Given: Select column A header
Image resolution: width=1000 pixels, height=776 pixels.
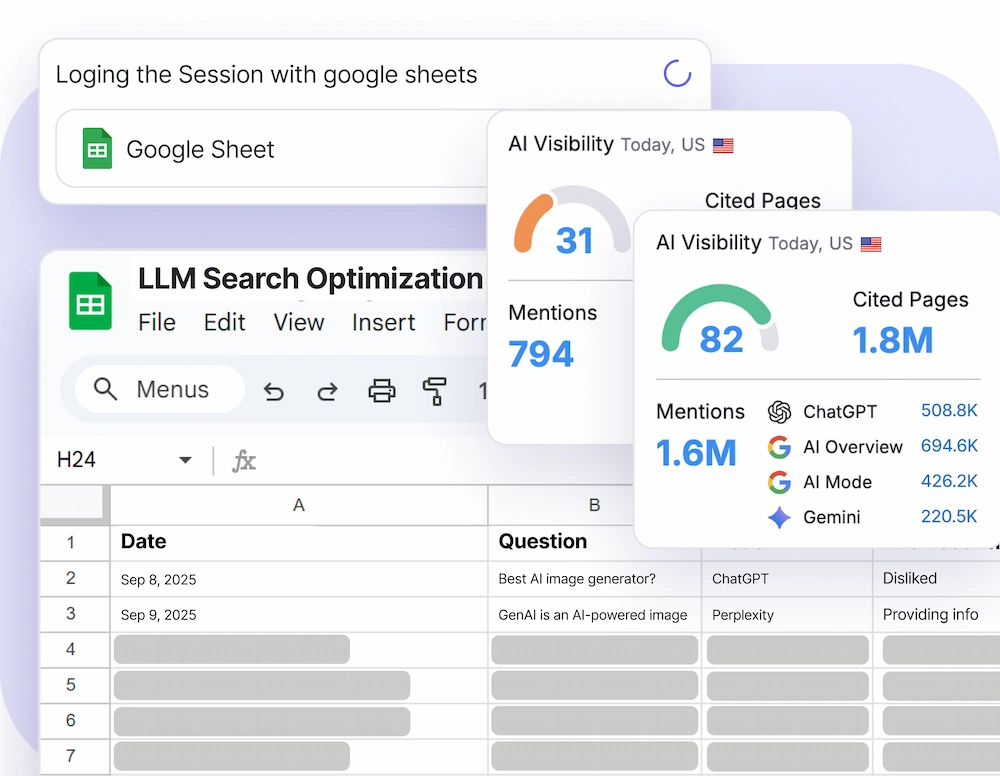Looking at the screenshot, I should (x=298, y=505).
